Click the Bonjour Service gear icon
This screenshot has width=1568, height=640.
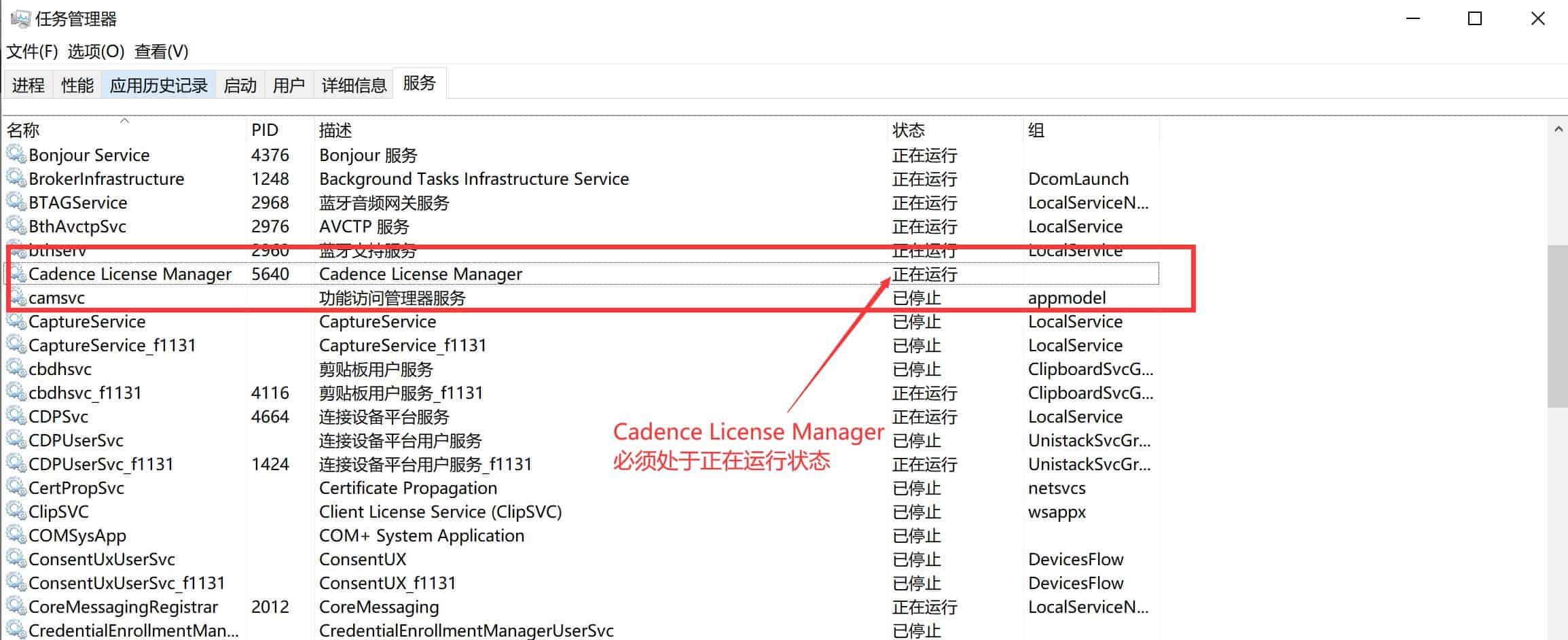16,154
